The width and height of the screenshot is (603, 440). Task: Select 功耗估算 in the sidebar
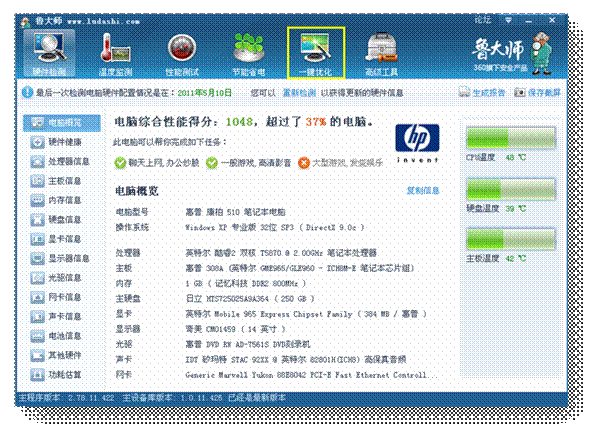[x=57, y=374]
